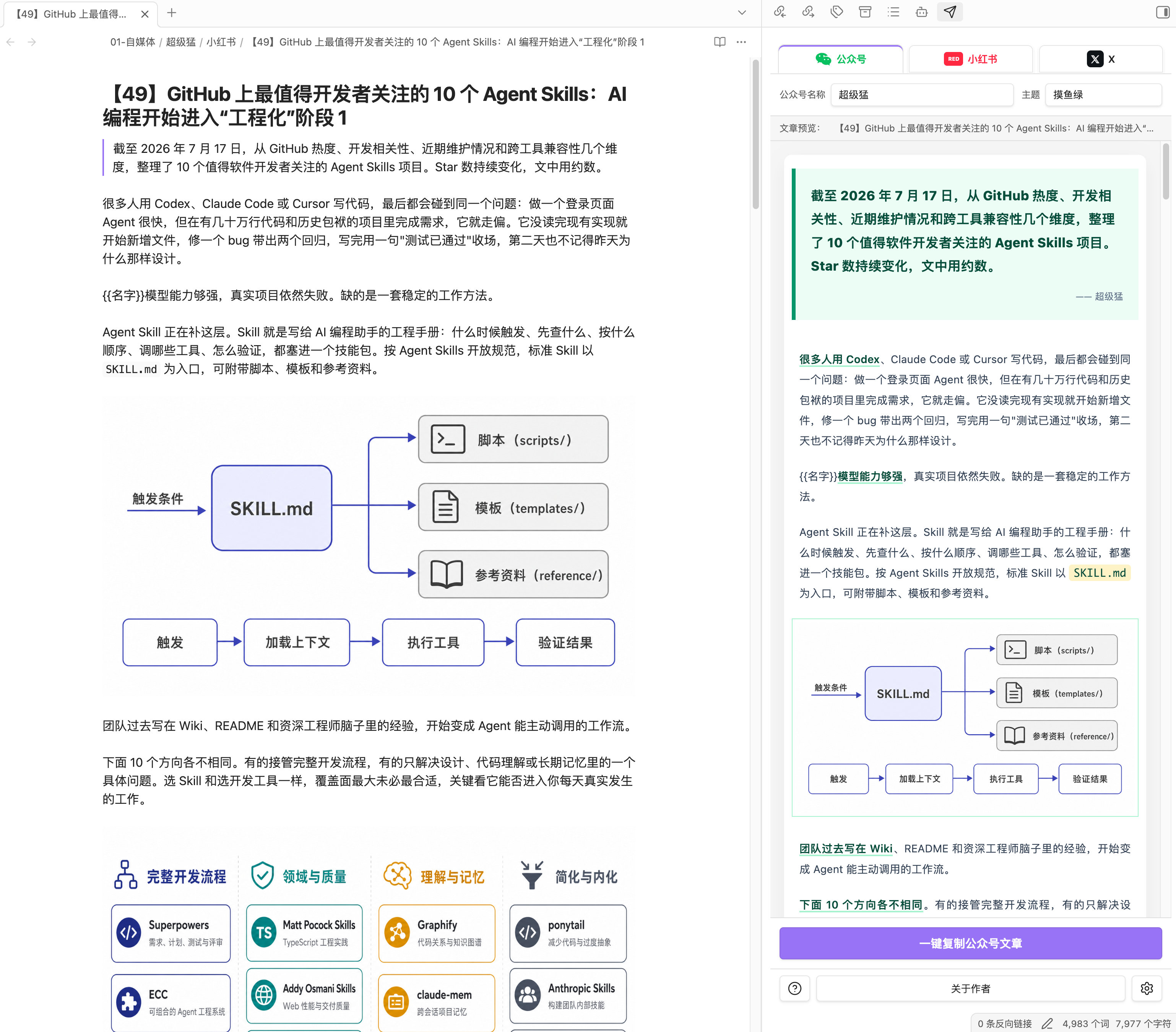This screenshot has height=1032, width=1176.
Task: Open the note's more options ellipsis menu
Action: click(741, 42)
